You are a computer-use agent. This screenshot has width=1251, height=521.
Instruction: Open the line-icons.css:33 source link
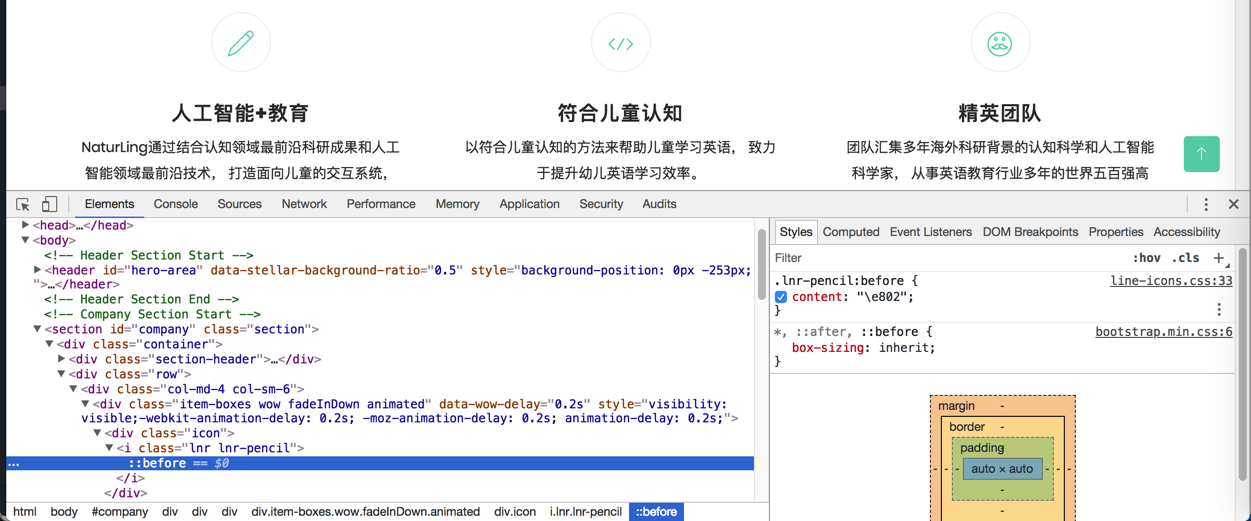(x=1171, y=281)
